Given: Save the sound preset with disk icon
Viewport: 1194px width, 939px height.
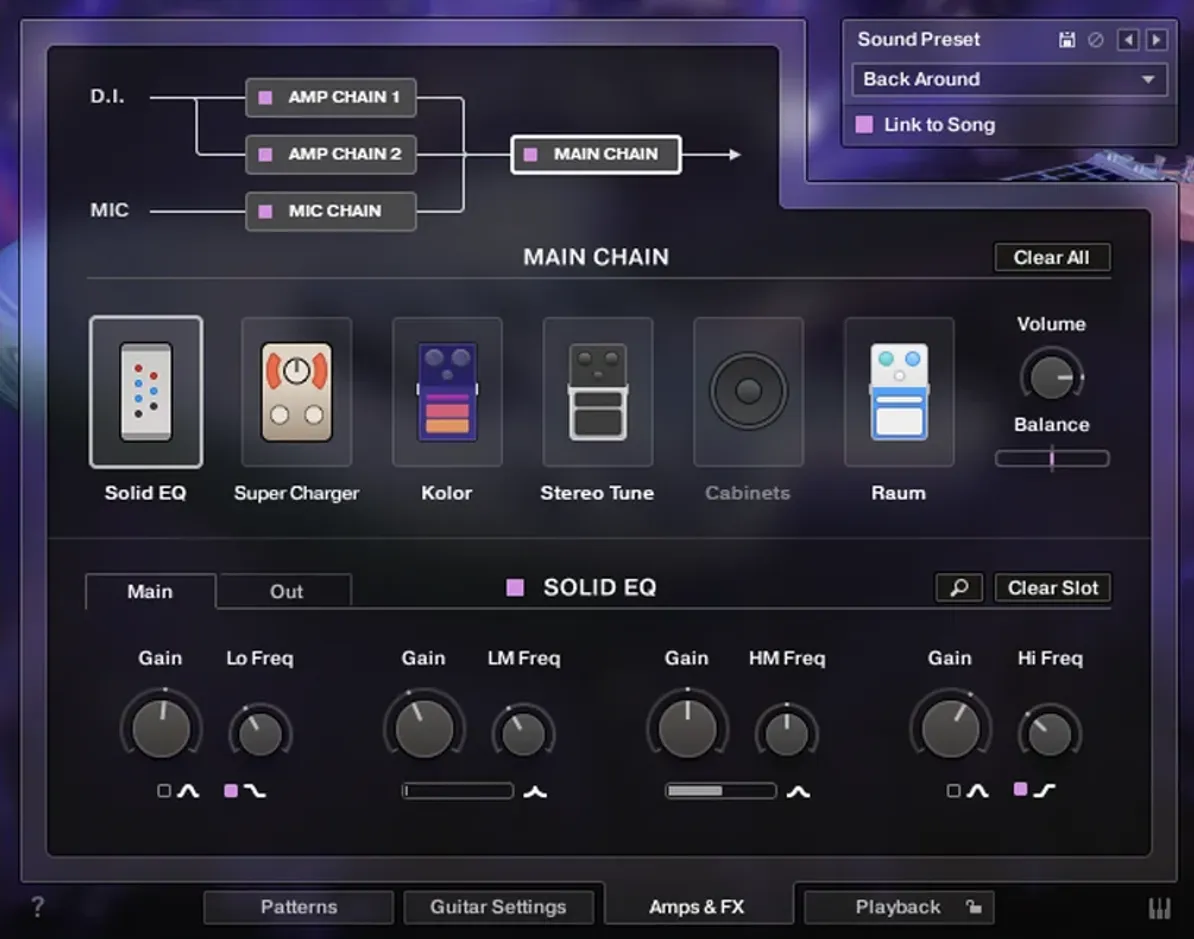Looking at the screenshot, I should (1068, 40).
